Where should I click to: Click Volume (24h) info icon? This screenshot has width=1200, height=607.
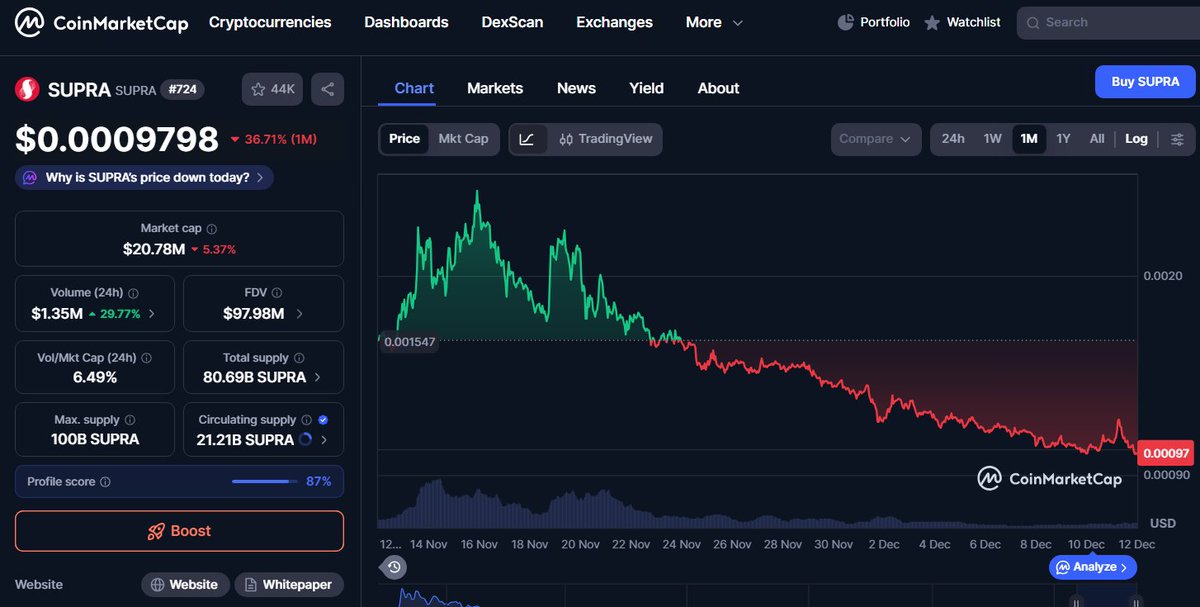click(134, 293)
